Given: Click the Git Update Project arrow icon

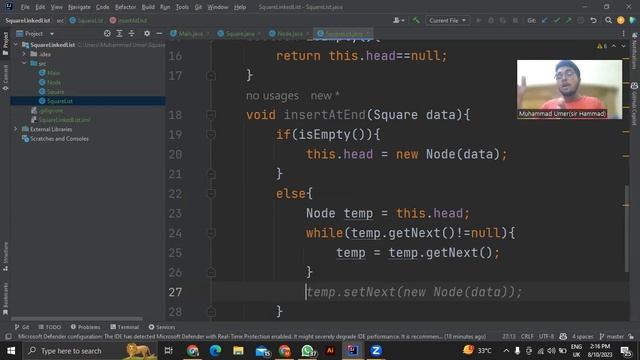Looking at the screenshot, I should point(544,20).
